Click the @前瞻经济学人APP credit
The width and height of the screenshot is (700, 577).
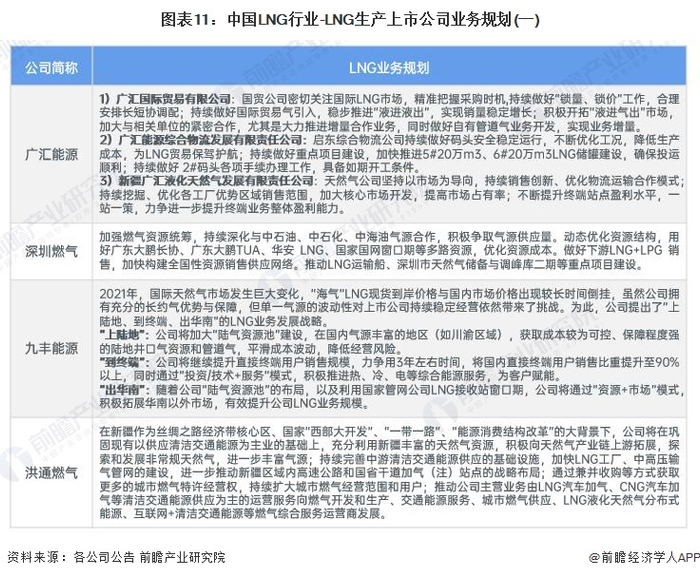(x=644, y=557)
